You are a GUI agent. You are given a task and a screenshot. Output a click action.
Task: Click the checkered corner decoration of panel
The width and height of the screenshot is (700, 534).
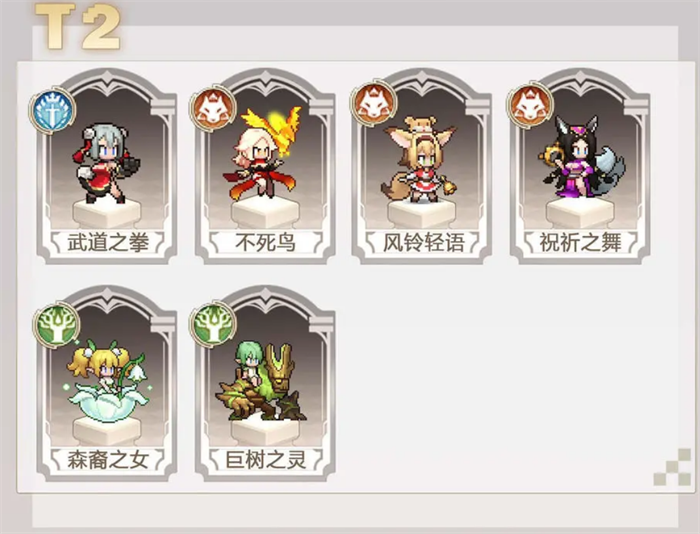point(672,467)
